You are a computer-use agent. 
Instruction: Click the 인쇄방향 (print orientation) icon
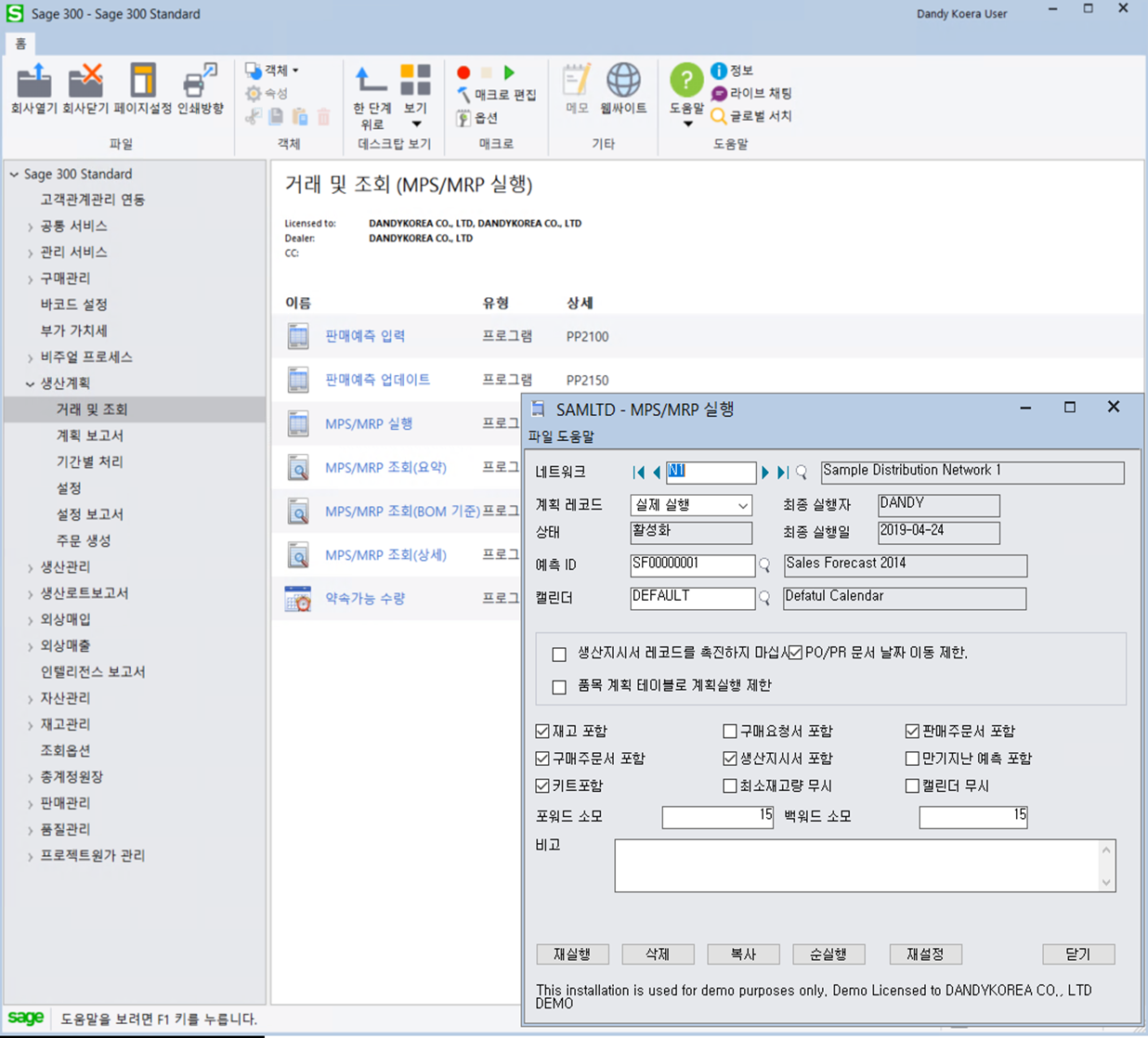(x=200, y=81)
